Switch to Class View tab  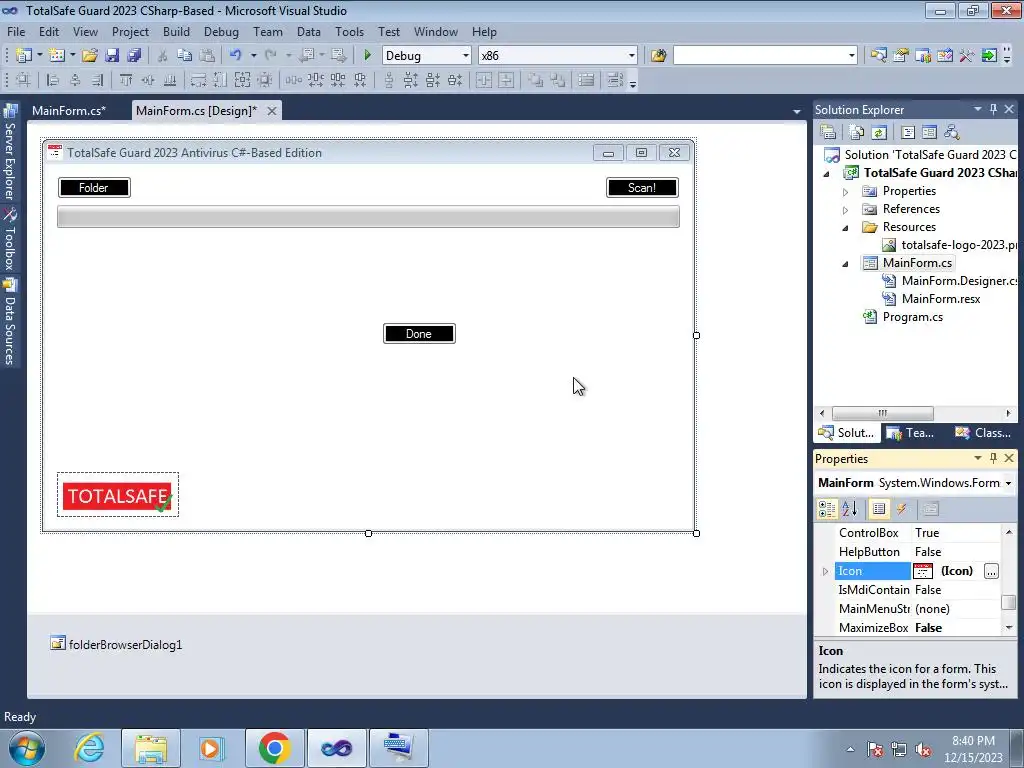pos(984,433)
